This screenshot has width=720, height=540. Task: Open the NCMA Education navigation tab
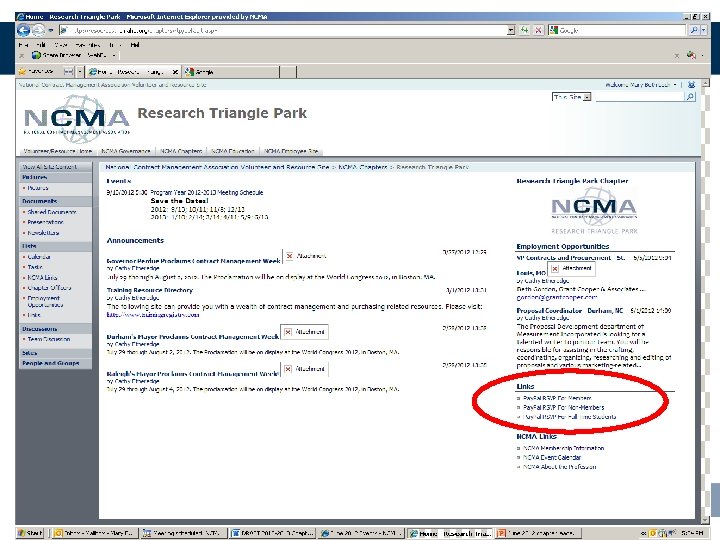tap(232, 151)
